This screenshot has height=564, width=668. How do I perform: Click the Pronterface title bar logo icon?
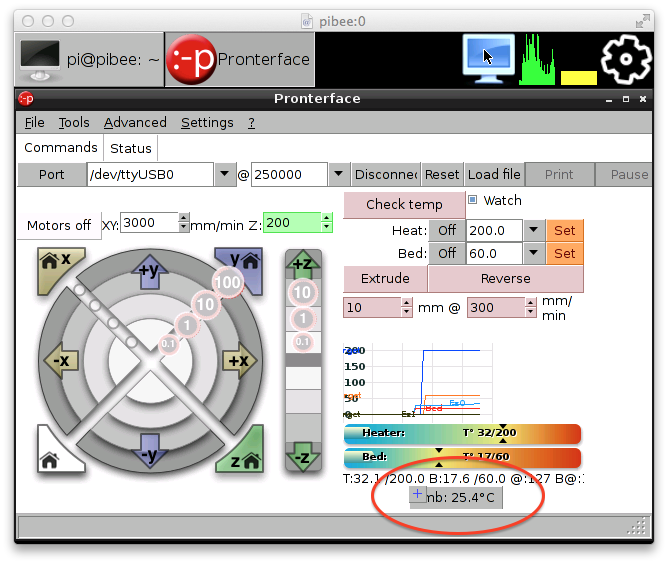(26, 99)
